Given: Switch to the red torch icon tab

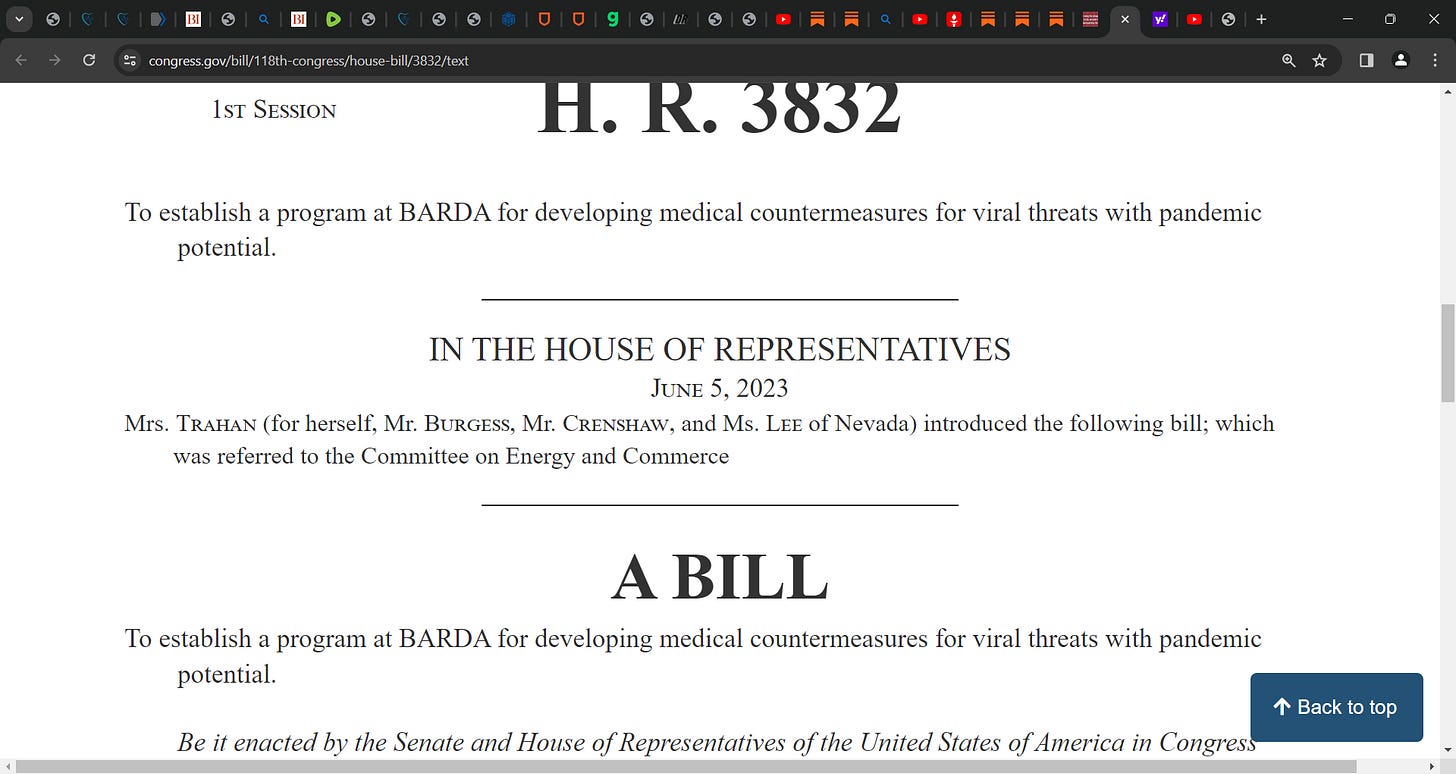Looking at the screenshot, I should [x=954, y=19].
